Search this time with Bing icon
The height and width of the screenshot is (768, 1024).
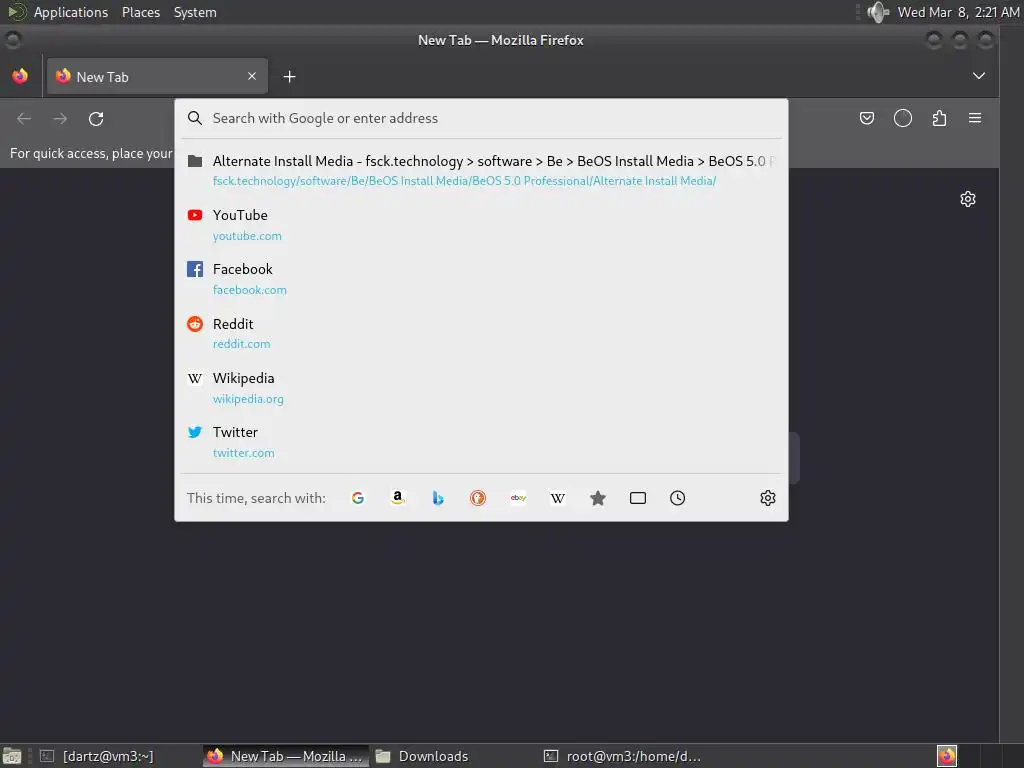[438, 498]
